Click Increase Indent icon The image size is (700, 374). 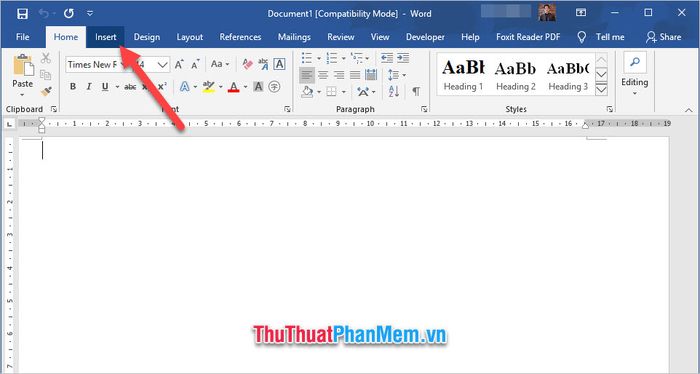[403, 58]
